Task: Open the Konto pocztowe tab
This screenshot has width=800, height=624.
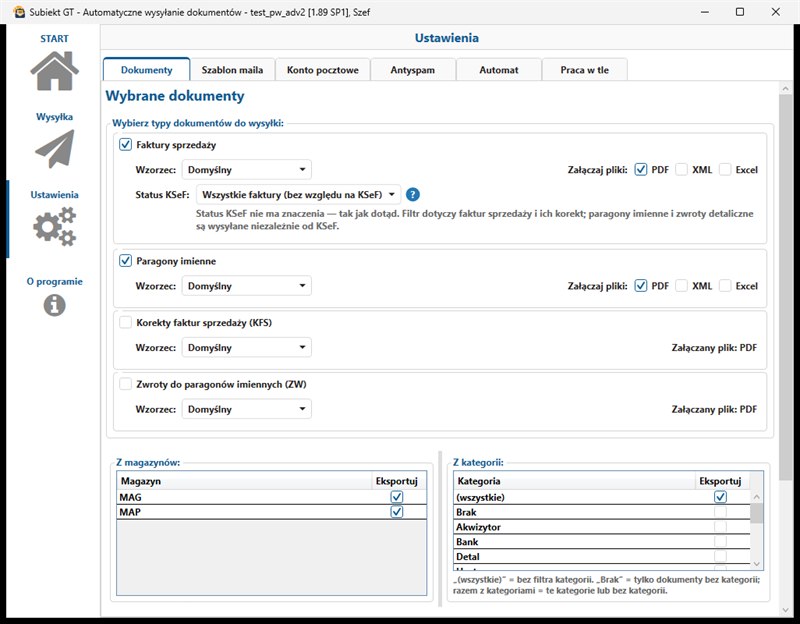Action: point(322,69)
